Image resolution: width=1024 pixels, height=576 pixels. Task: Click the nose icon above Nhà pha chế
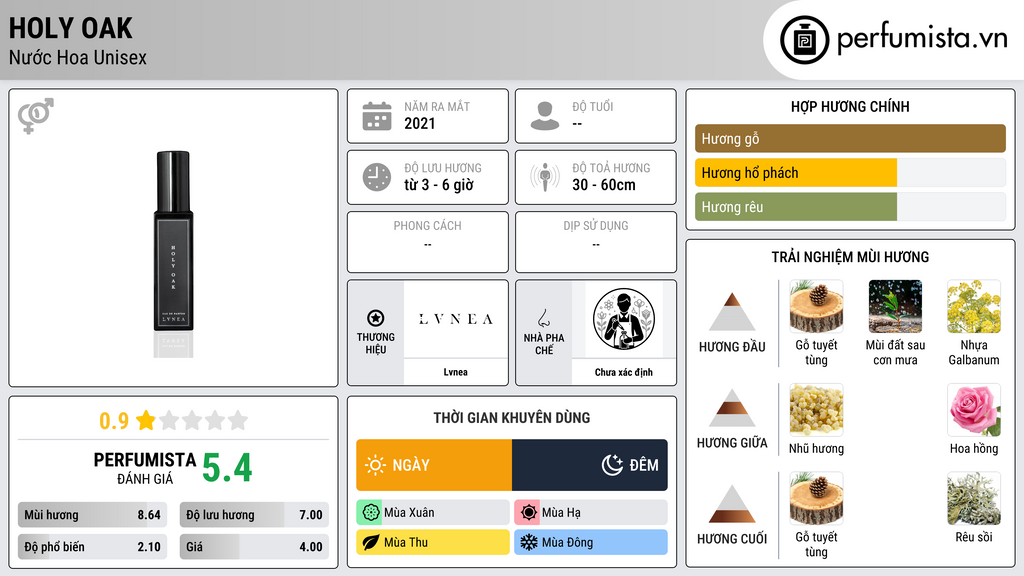point(543,318)
